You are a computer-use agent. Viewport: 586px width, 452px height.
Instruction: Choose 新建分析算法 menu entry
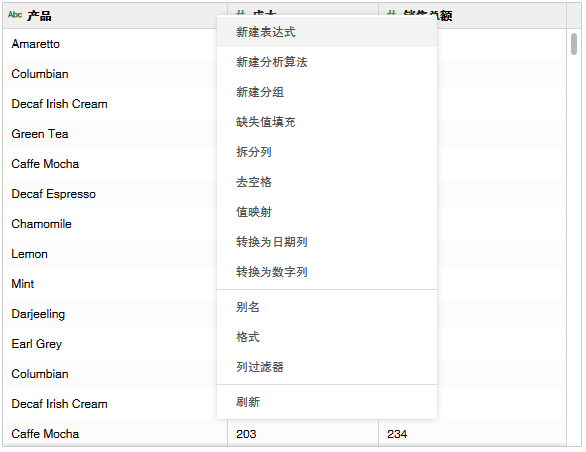(327, 62)
